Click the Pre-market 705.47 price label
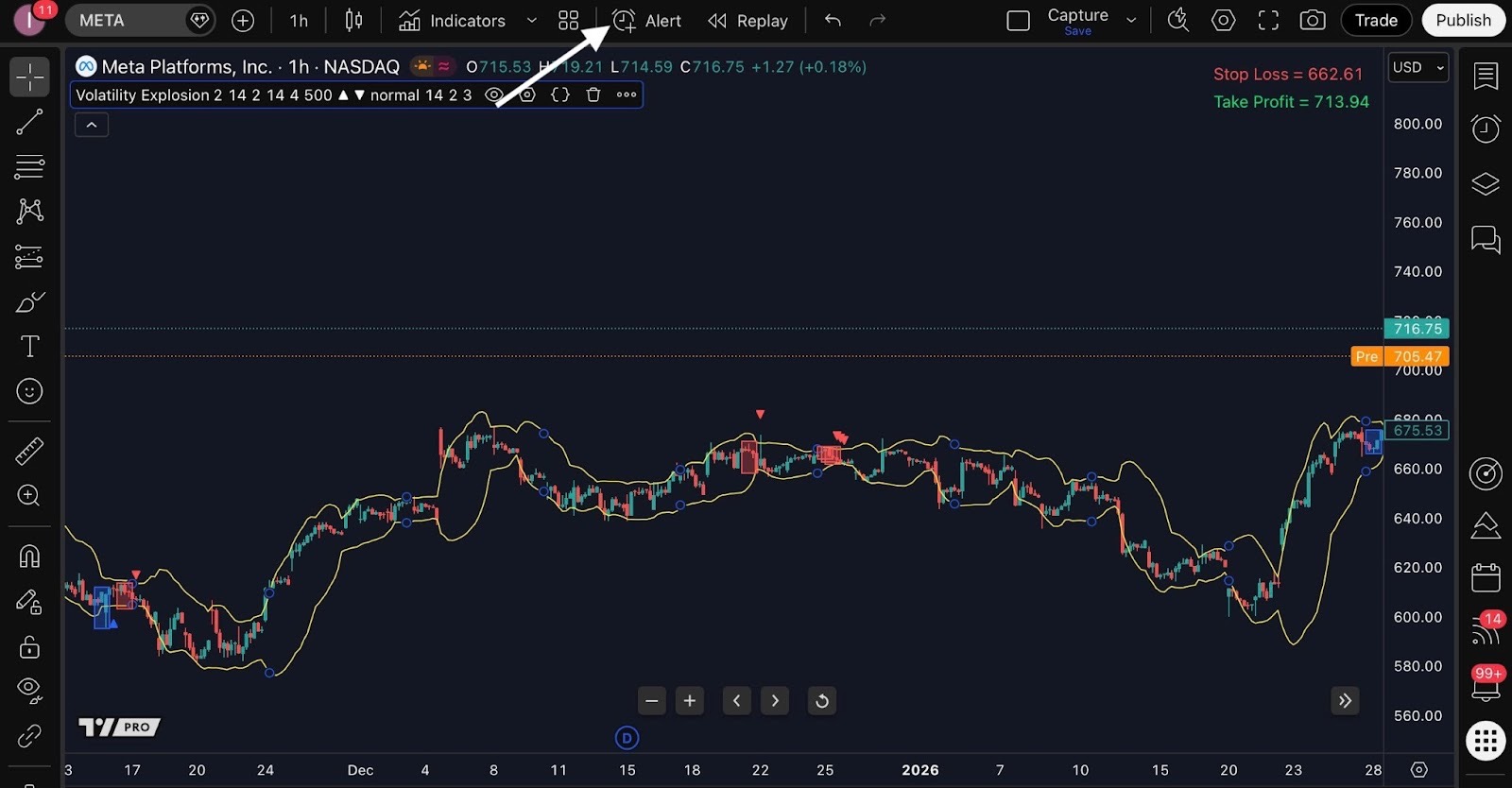 pyautogui.click(x=1400, y=356)
